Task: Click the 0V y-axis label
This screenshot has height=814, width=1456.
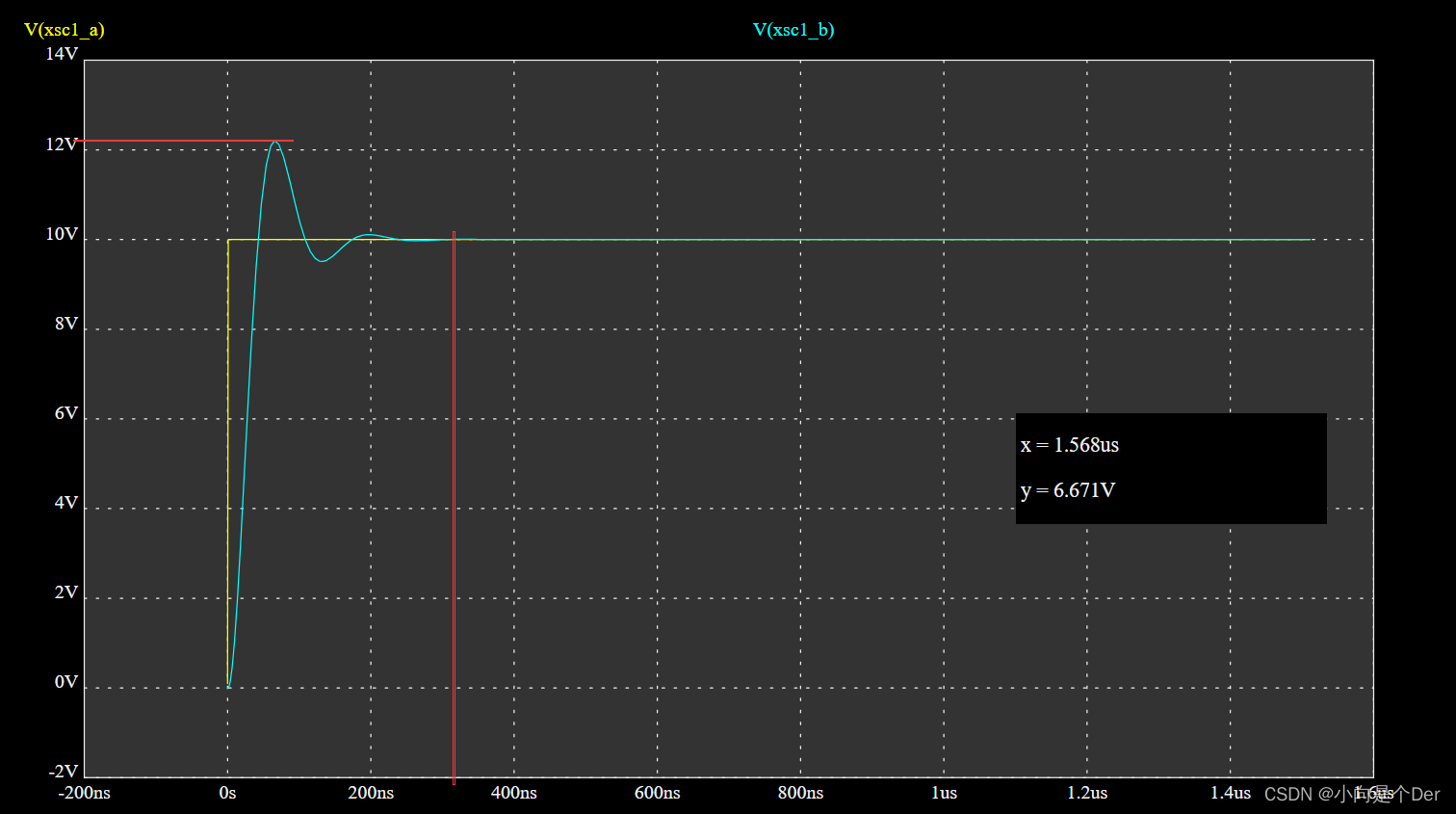Action: (x=66, y=682)
